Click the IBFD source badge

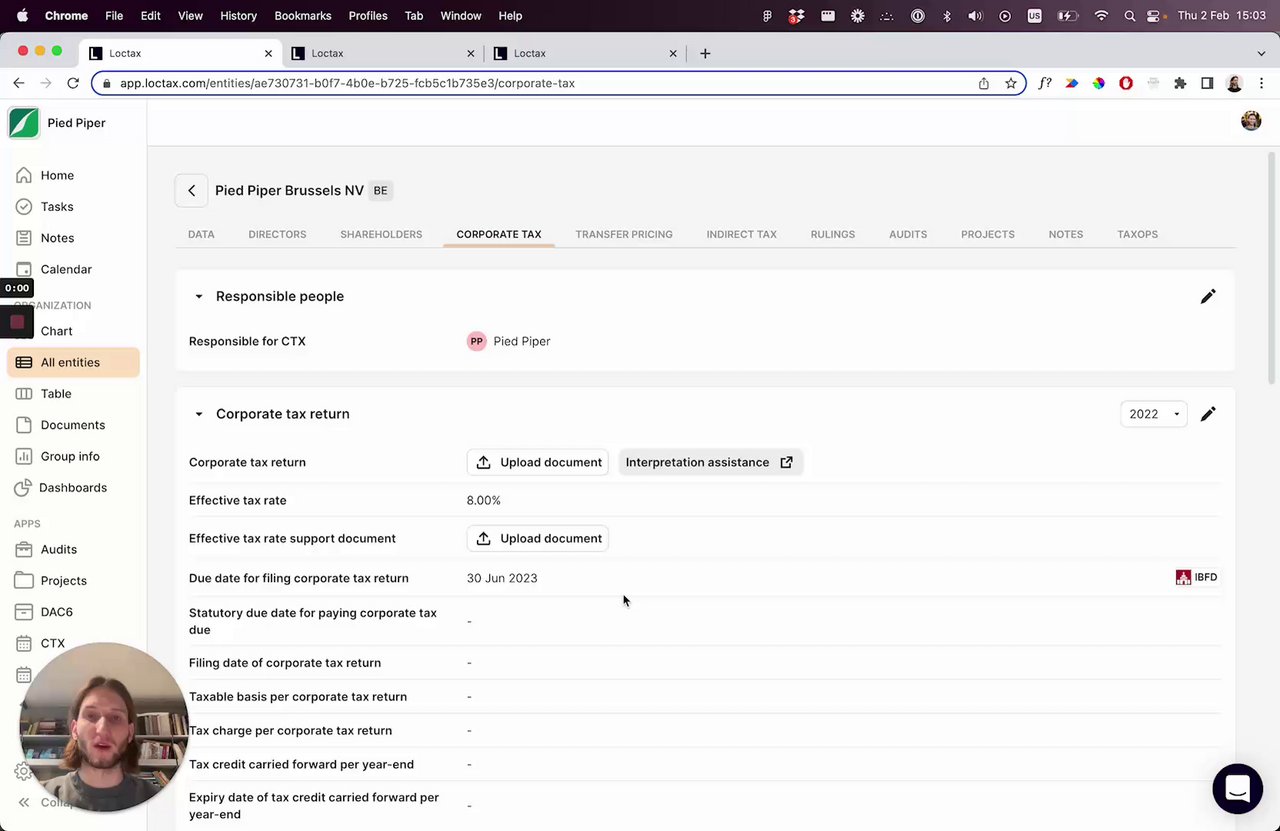pyautogui.click(x=1196, y=577)
